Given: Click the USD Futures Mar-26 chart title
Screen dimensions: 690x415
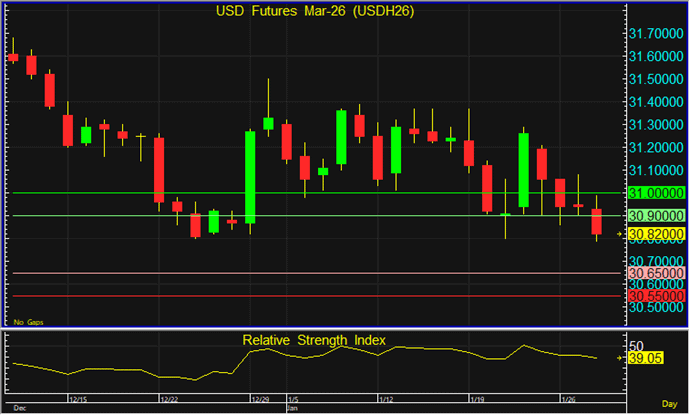Looking at the screenshot, I should [x=314, y=12].
